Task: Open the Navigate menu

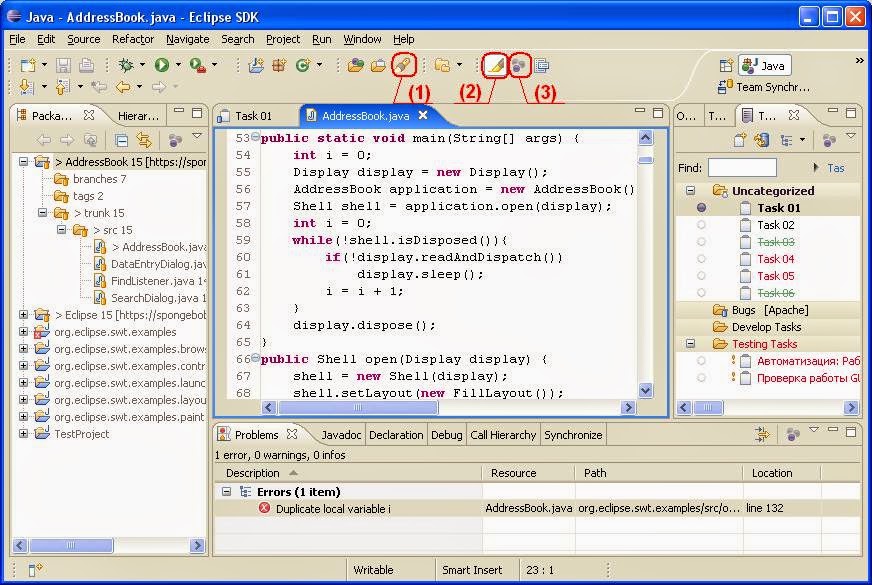Action: (187, 39)
